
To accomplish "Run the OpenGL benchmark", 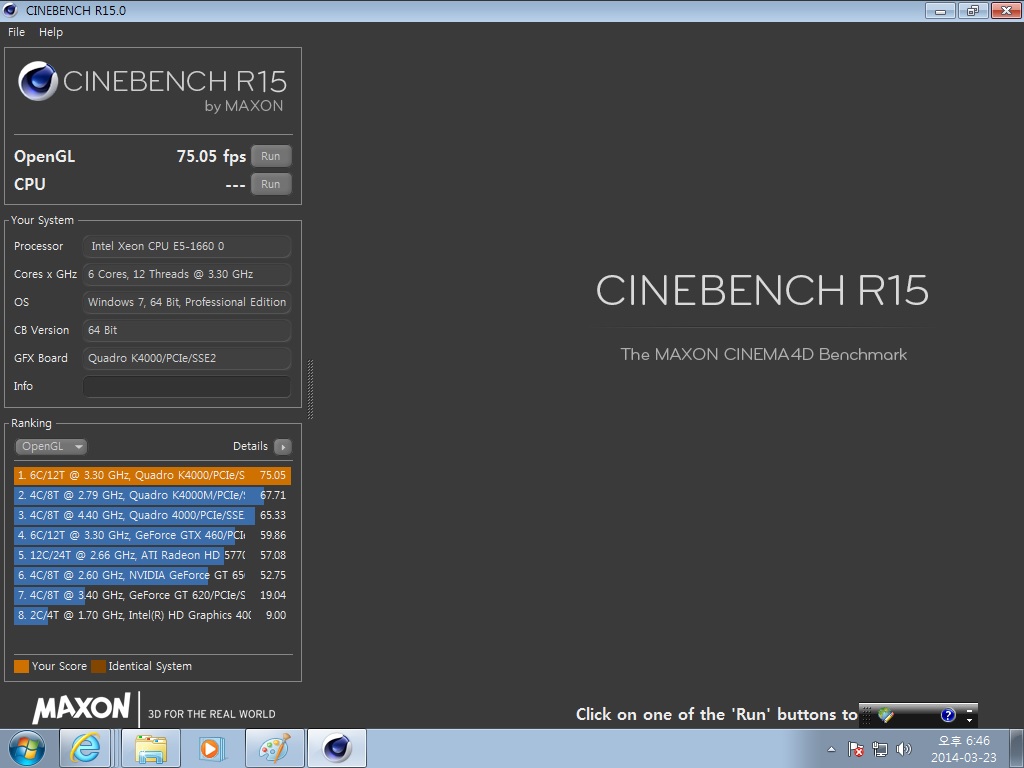I will click(x=270, y=156).
